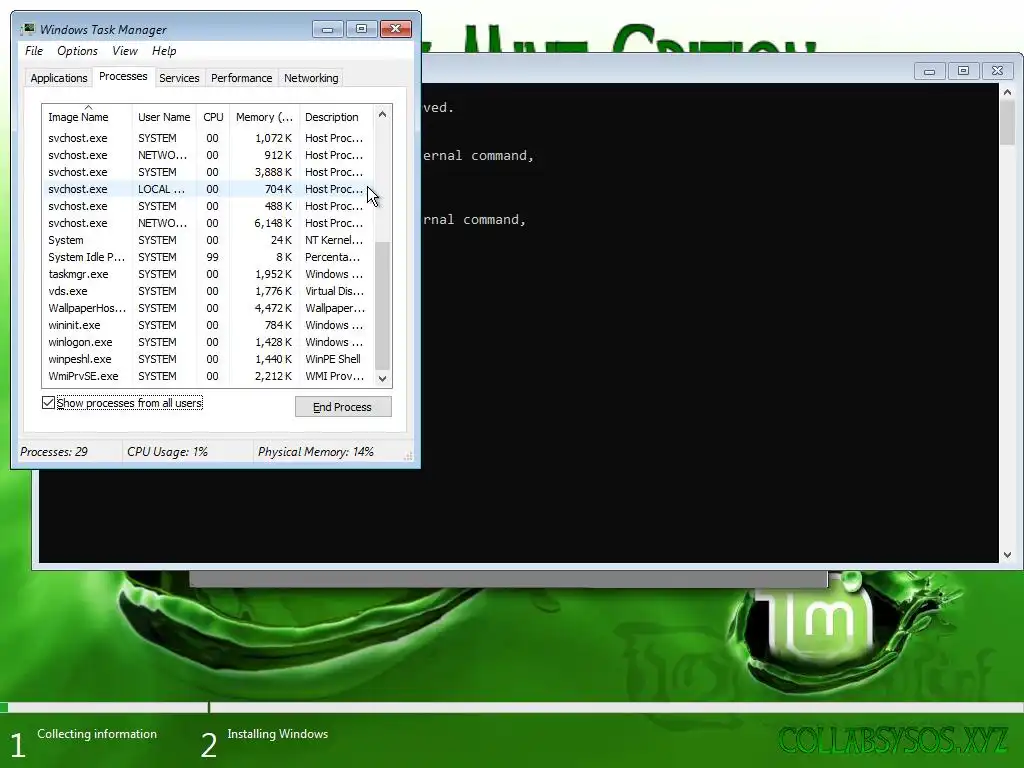Maximize the Task Manager window
This screenshot has width=1024, height=768.
pyautogui.click(x=361, y=29)
